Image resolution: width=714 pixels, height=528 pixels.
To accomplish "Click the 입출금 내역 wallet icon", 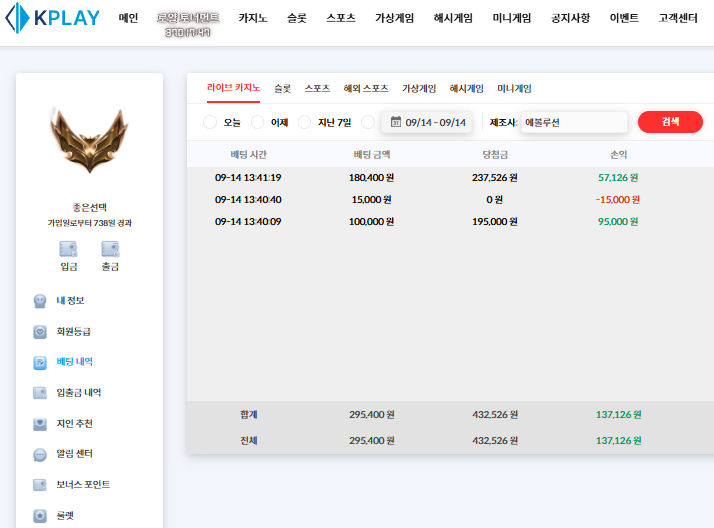I will click(40, 393).
